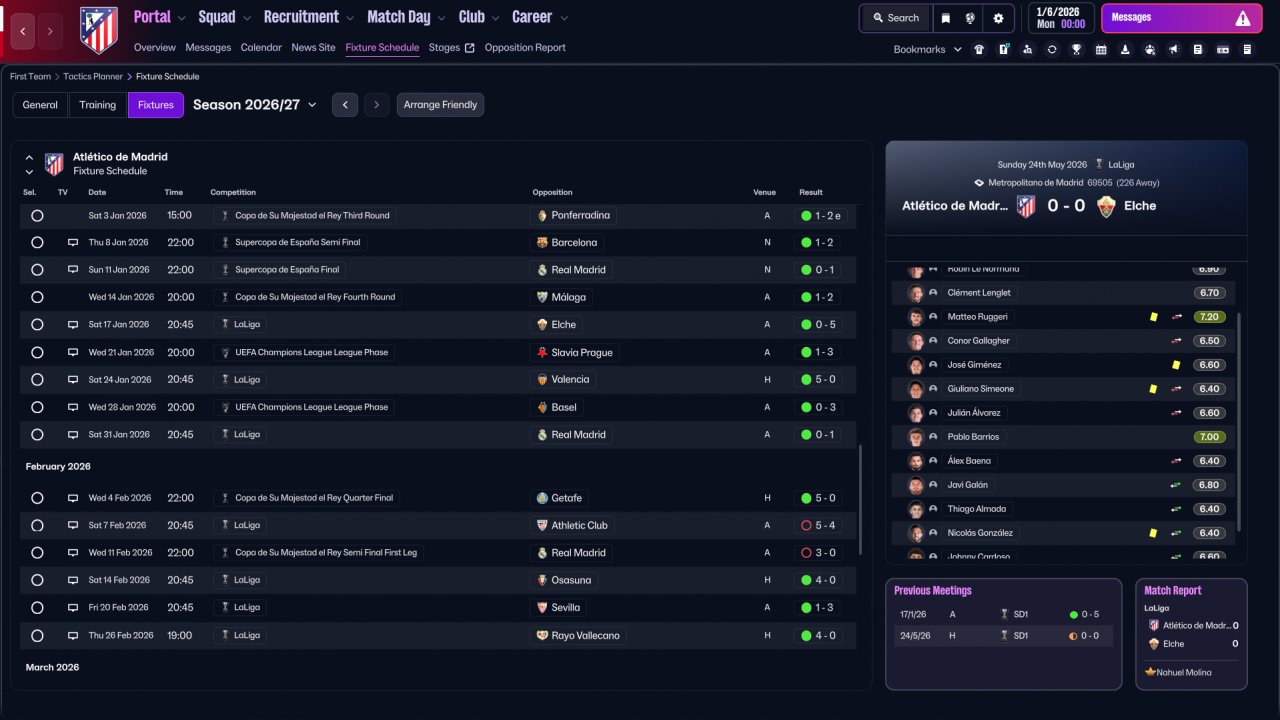Open the purple Messages button
This screenshot has width=1280, height=720.
pos(1181,18)
